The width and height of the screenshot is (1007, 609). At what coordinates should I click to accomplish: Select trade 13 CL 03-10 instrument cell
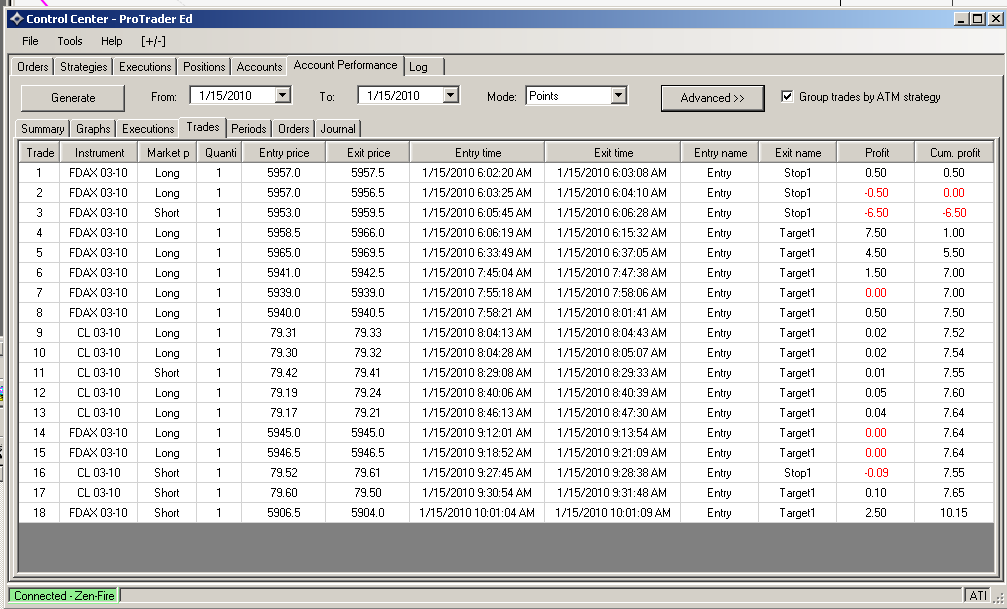98,412
